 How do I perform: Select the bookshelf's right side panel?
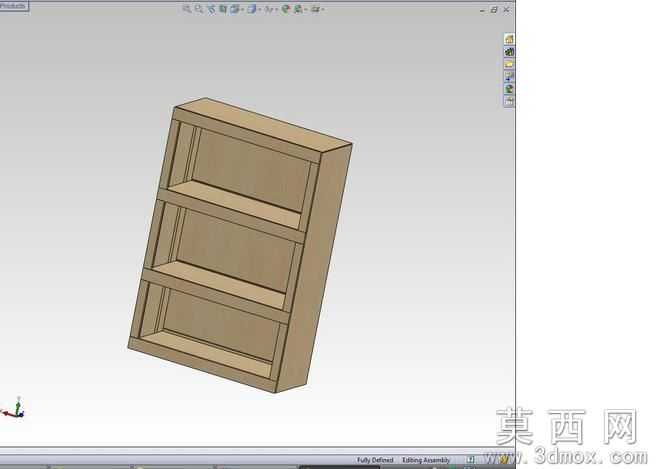tap(315, 267)
